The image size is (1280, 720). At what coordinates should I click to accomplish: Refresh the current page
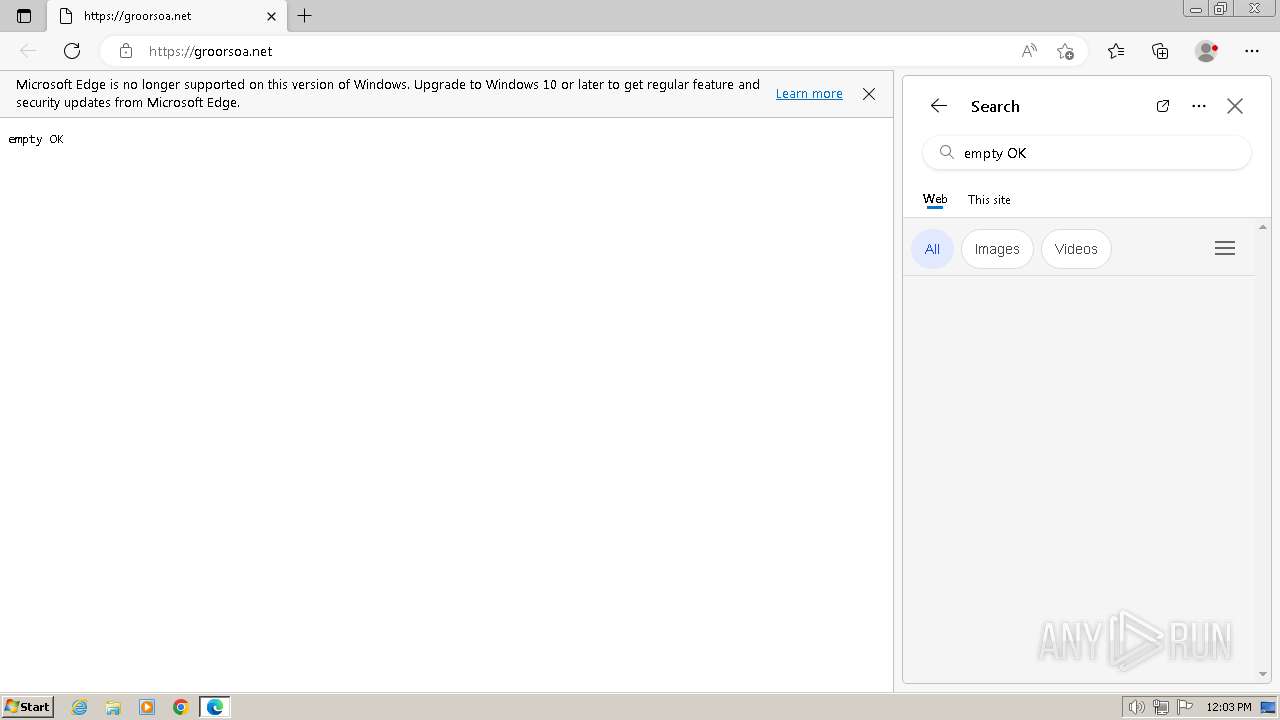coord(72,51)
